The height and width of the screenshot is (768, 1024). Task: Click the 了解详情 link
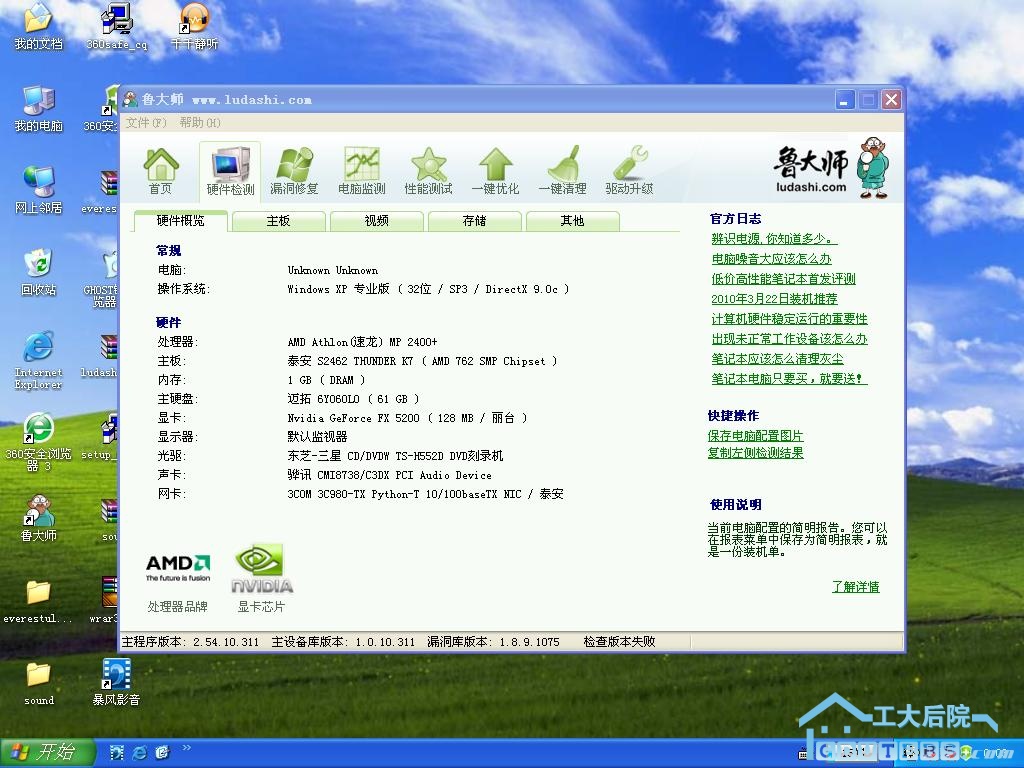tap(855, 587)
